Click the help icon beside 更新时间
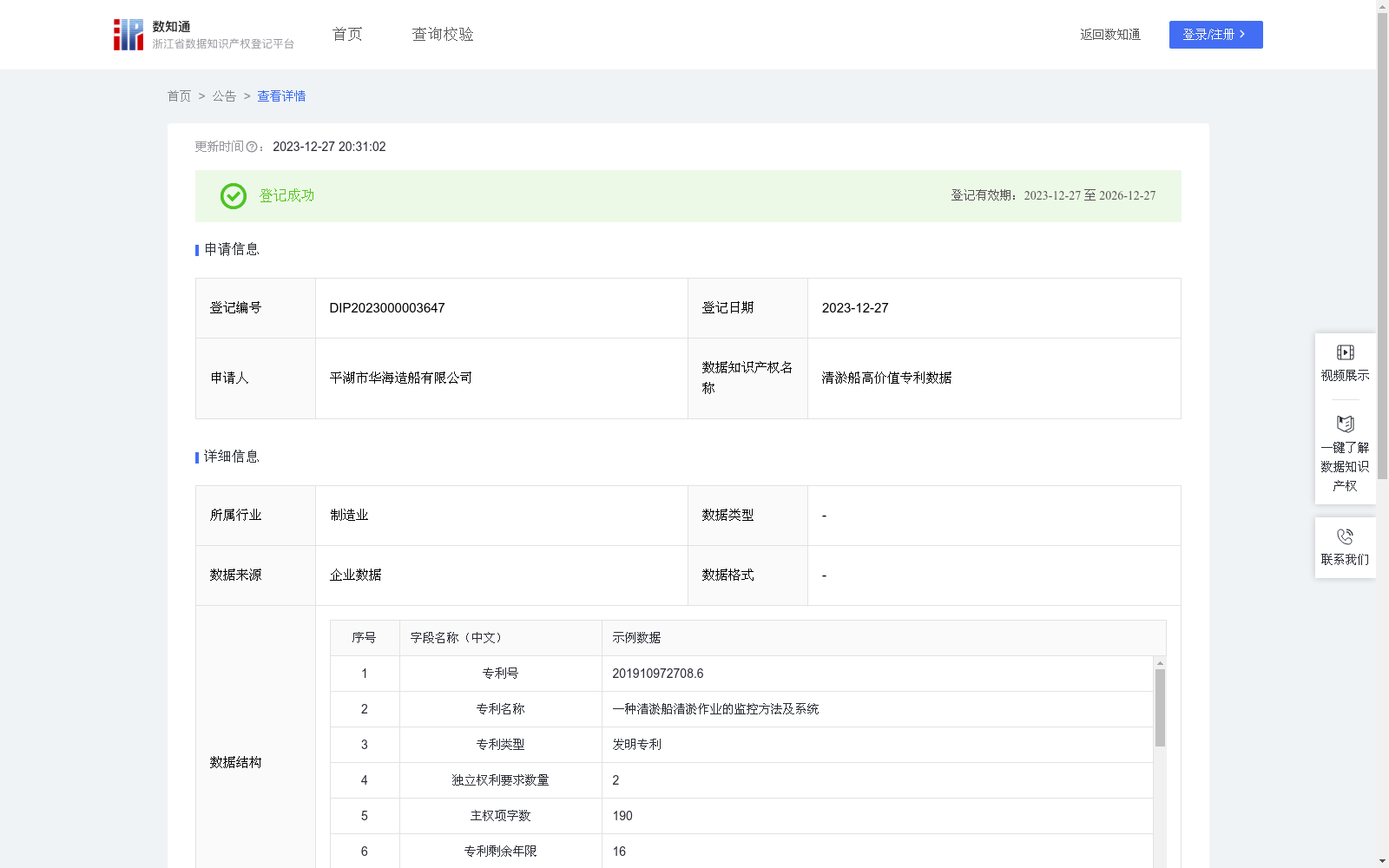Viewport: 1389px width, 868px height. point(252,148)
